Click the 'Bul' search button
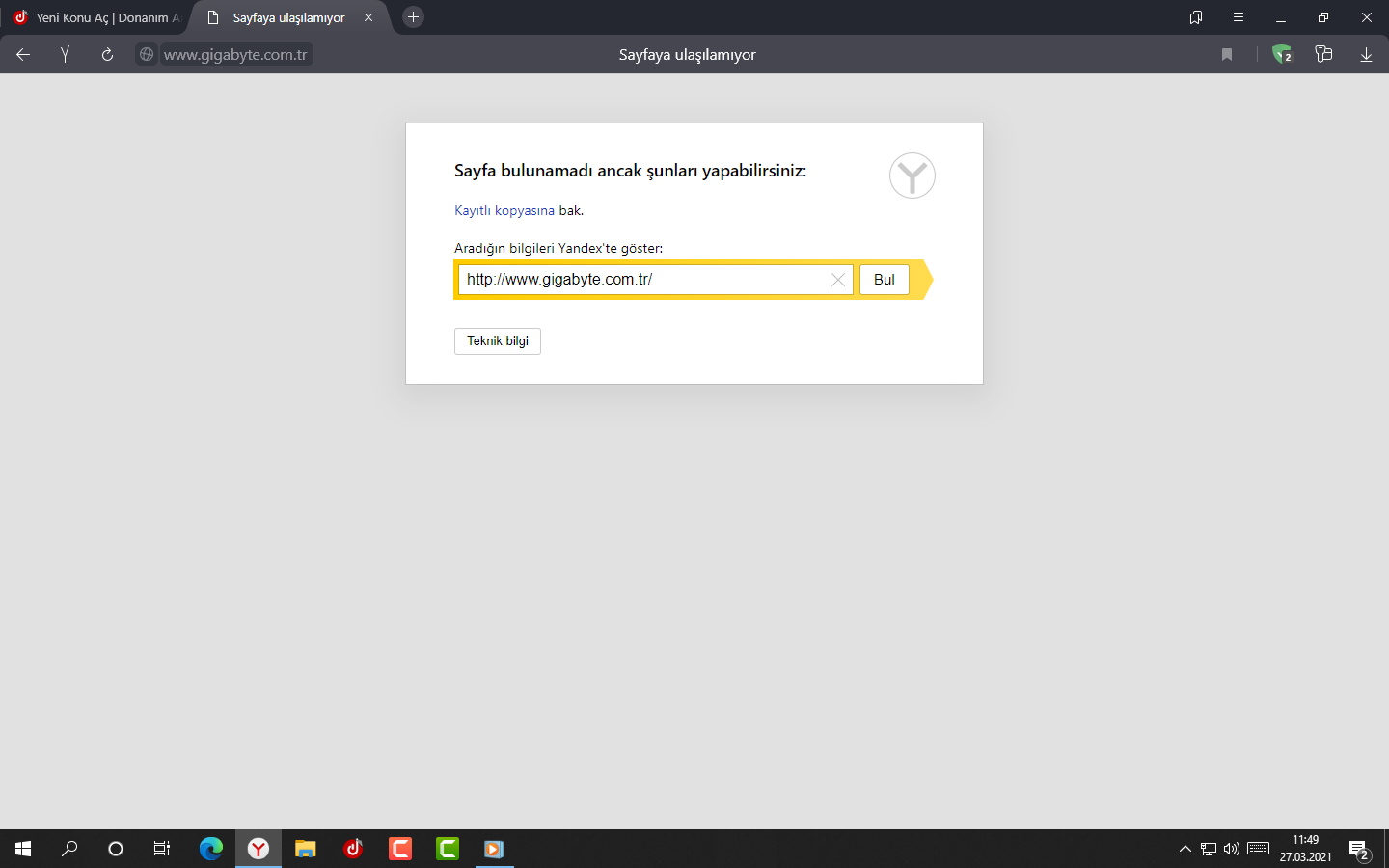This screenshot has height=868, width=1389. 885,280
